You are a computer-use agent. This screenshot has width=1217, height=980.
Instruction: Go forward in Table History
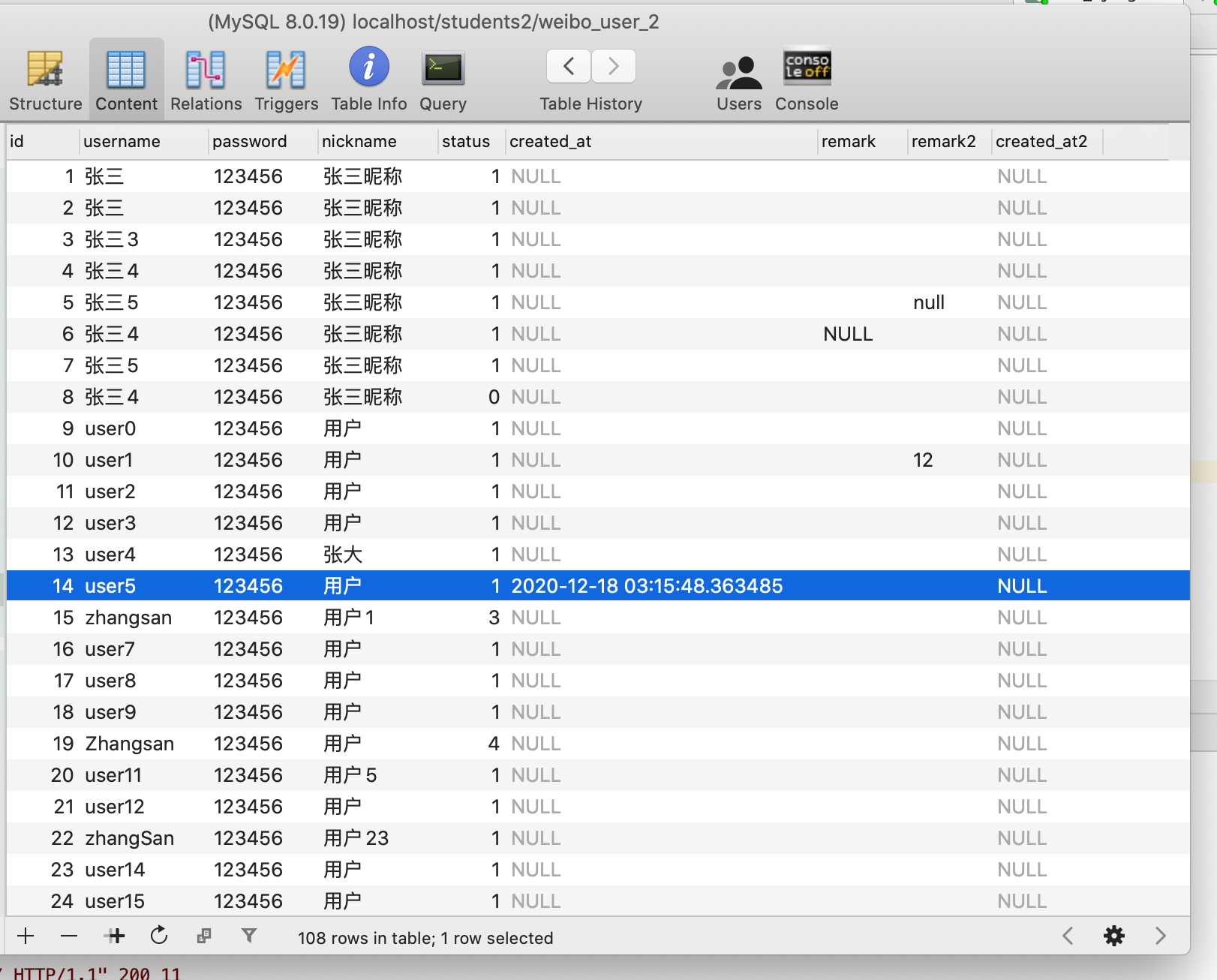point(614,66)
